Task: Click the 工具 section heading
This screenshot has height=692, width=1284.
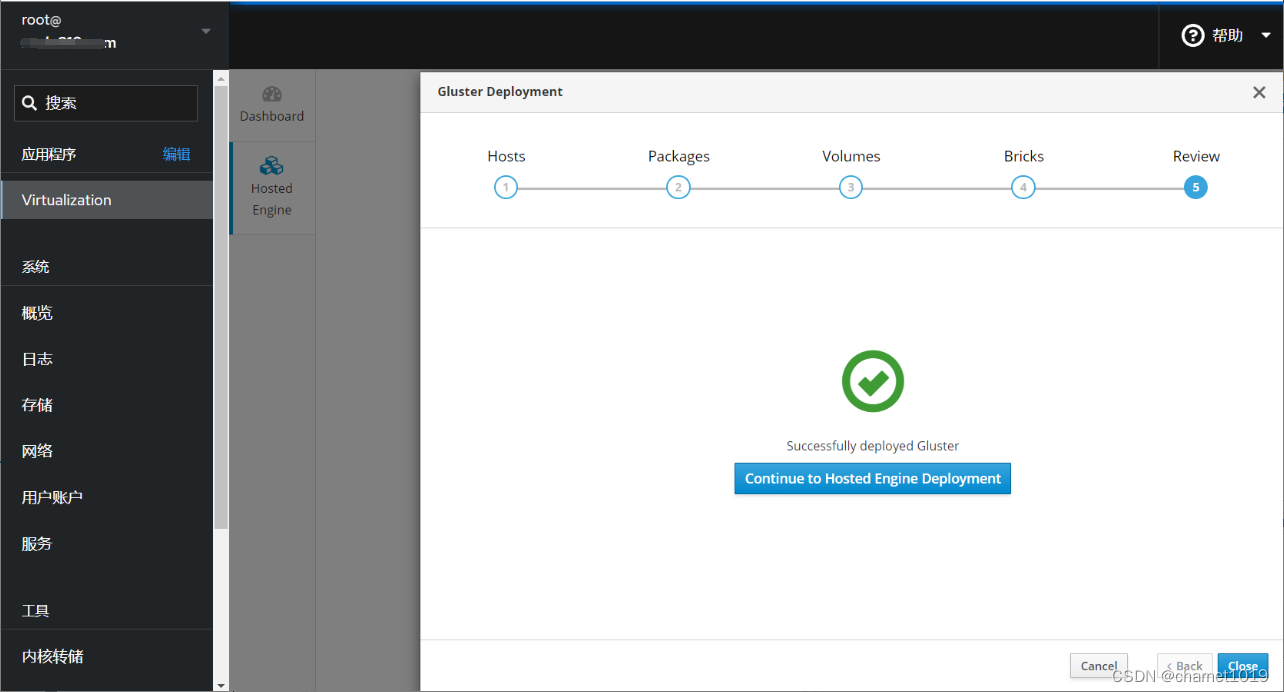Action: (36, 610)
